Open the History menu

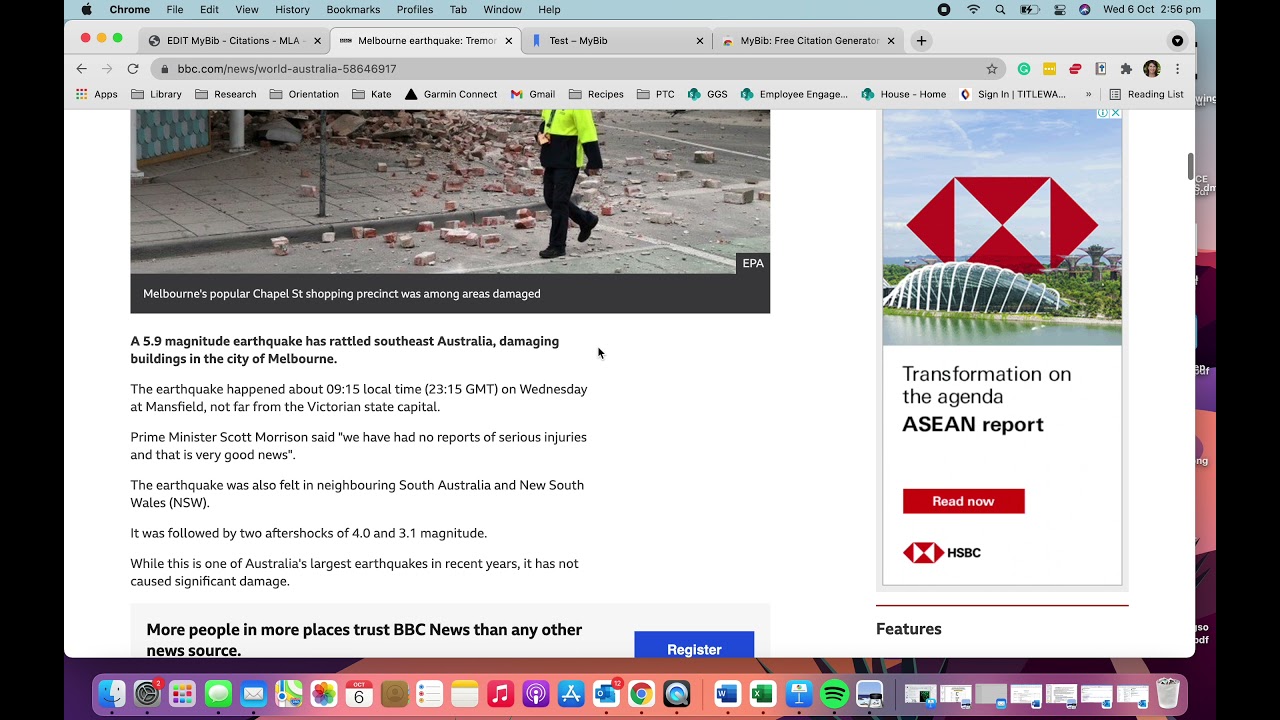[x=292, y=10]
